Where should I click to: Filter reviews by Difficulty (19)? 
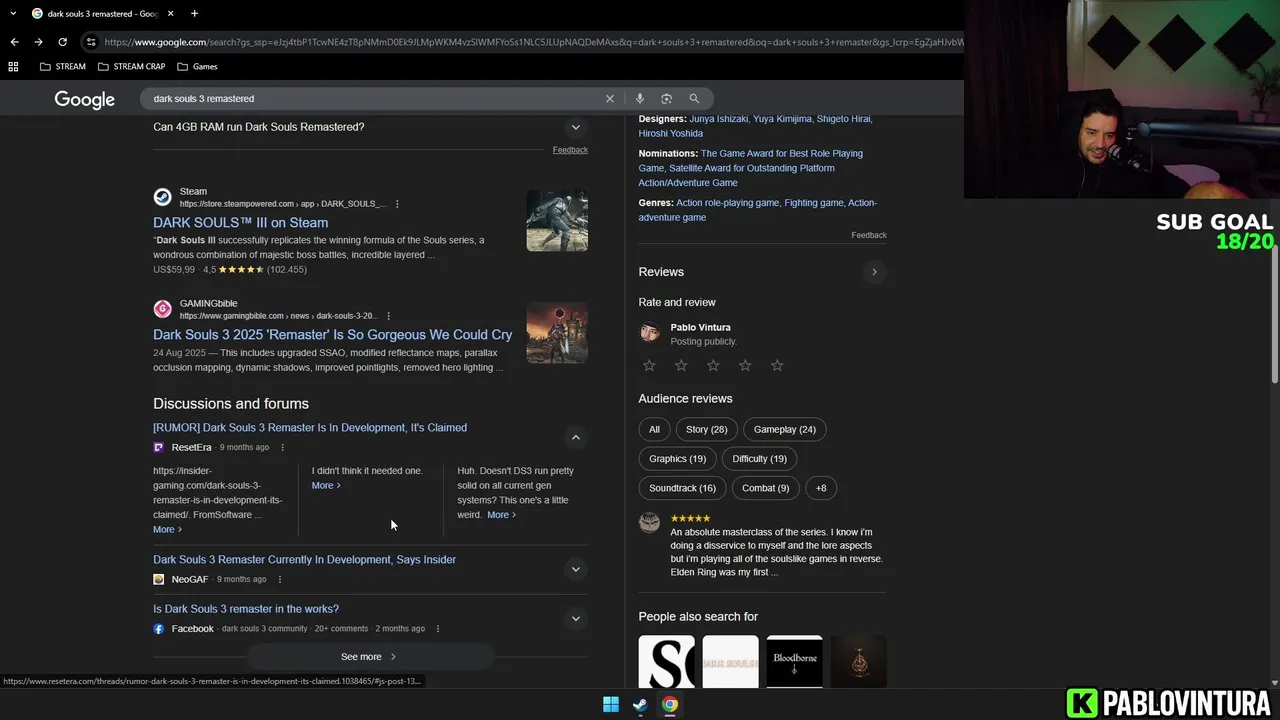pyautogui.click(x=759, y=459)
